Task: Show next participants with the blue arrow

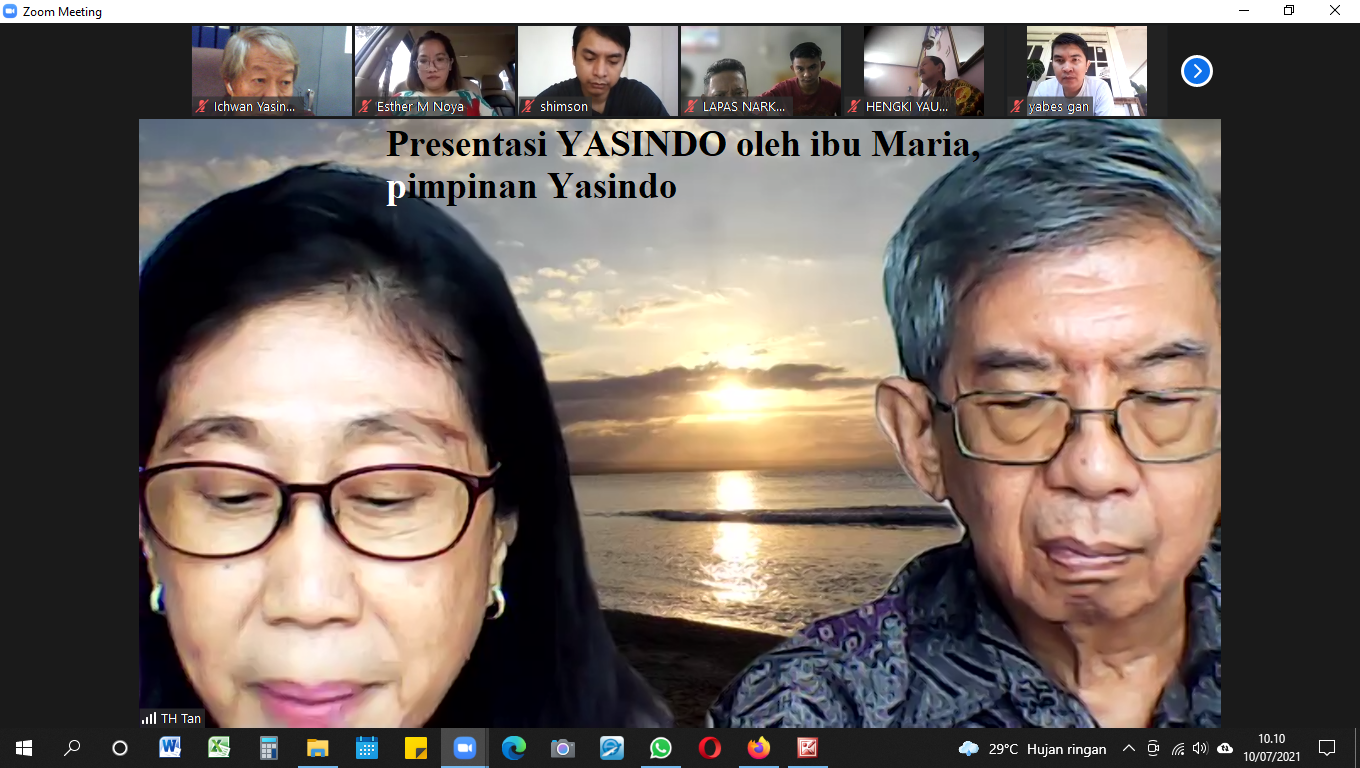Action: [x=1197, y=71]
